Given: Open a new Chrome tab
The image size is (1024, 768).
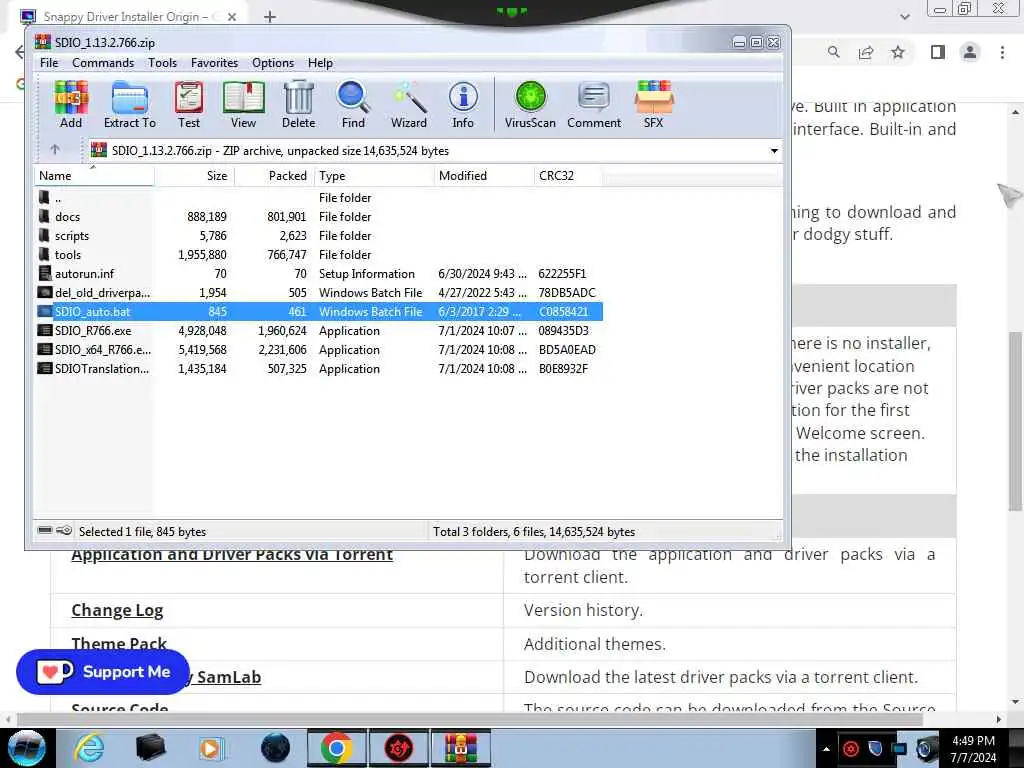Looking at the screenshot, I should [x=270, y=16].
